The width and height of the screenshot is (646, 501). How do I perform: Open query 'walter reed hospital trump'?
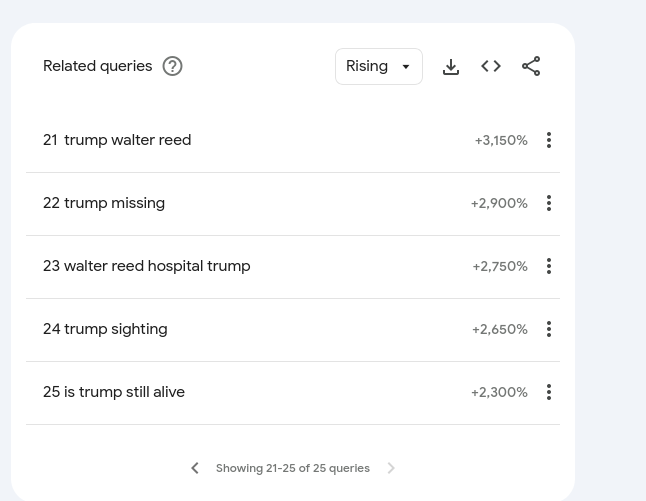(157, 266)
